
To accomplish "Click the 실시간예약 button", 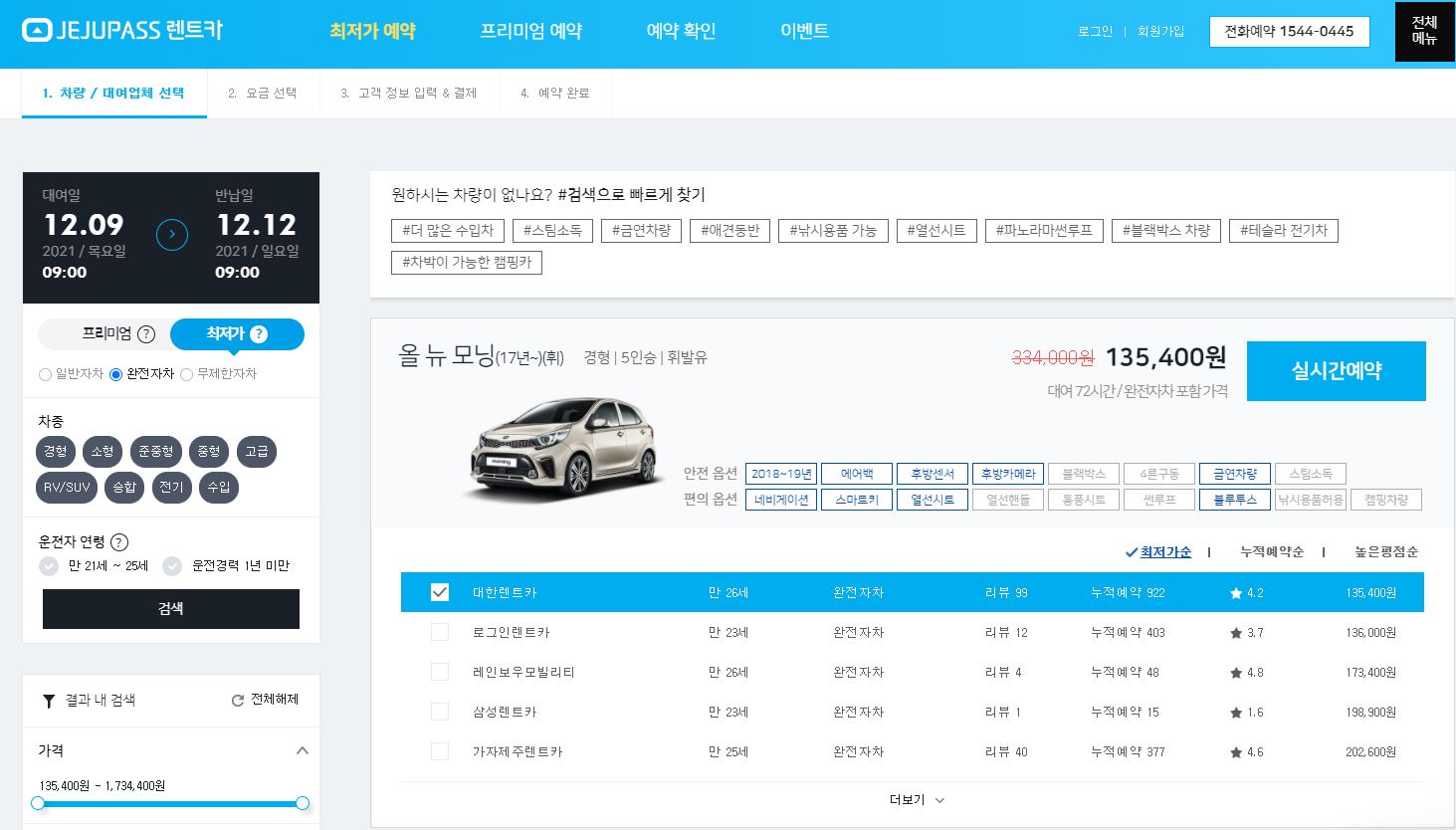I will [x=1336, y=371].
